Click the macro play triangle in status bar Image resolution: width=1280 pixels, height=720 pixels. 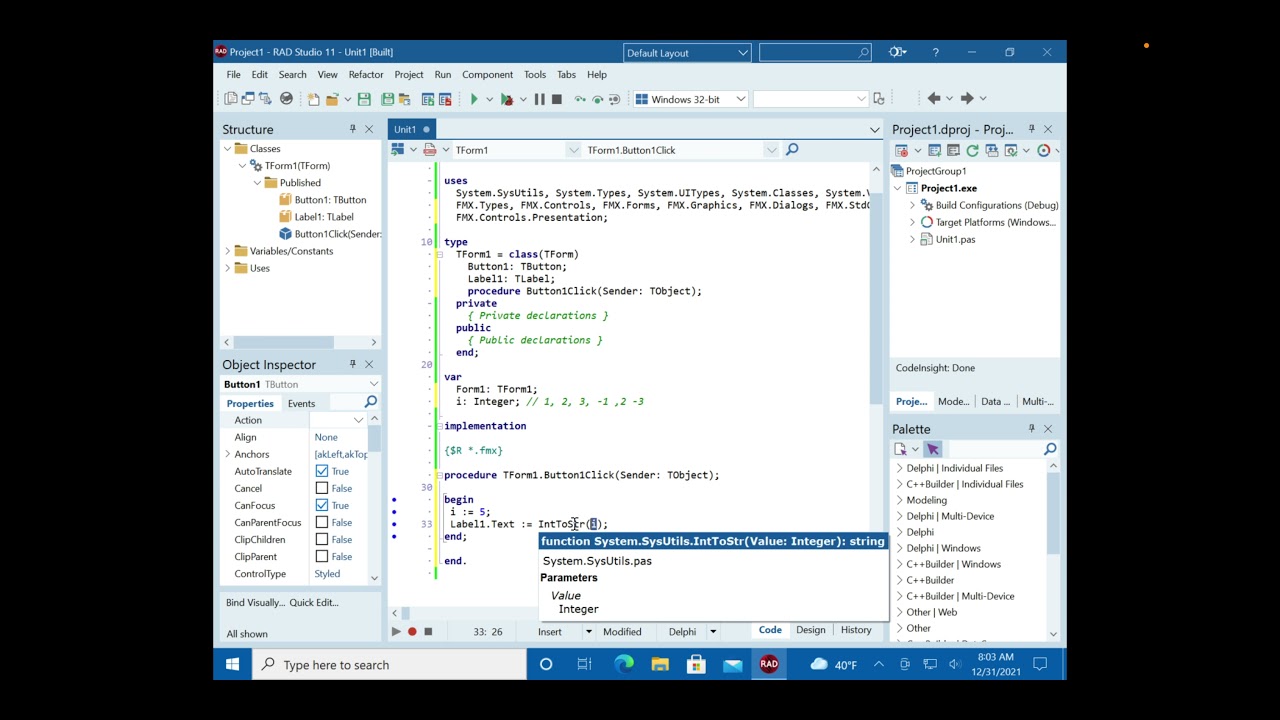point(396,631)
